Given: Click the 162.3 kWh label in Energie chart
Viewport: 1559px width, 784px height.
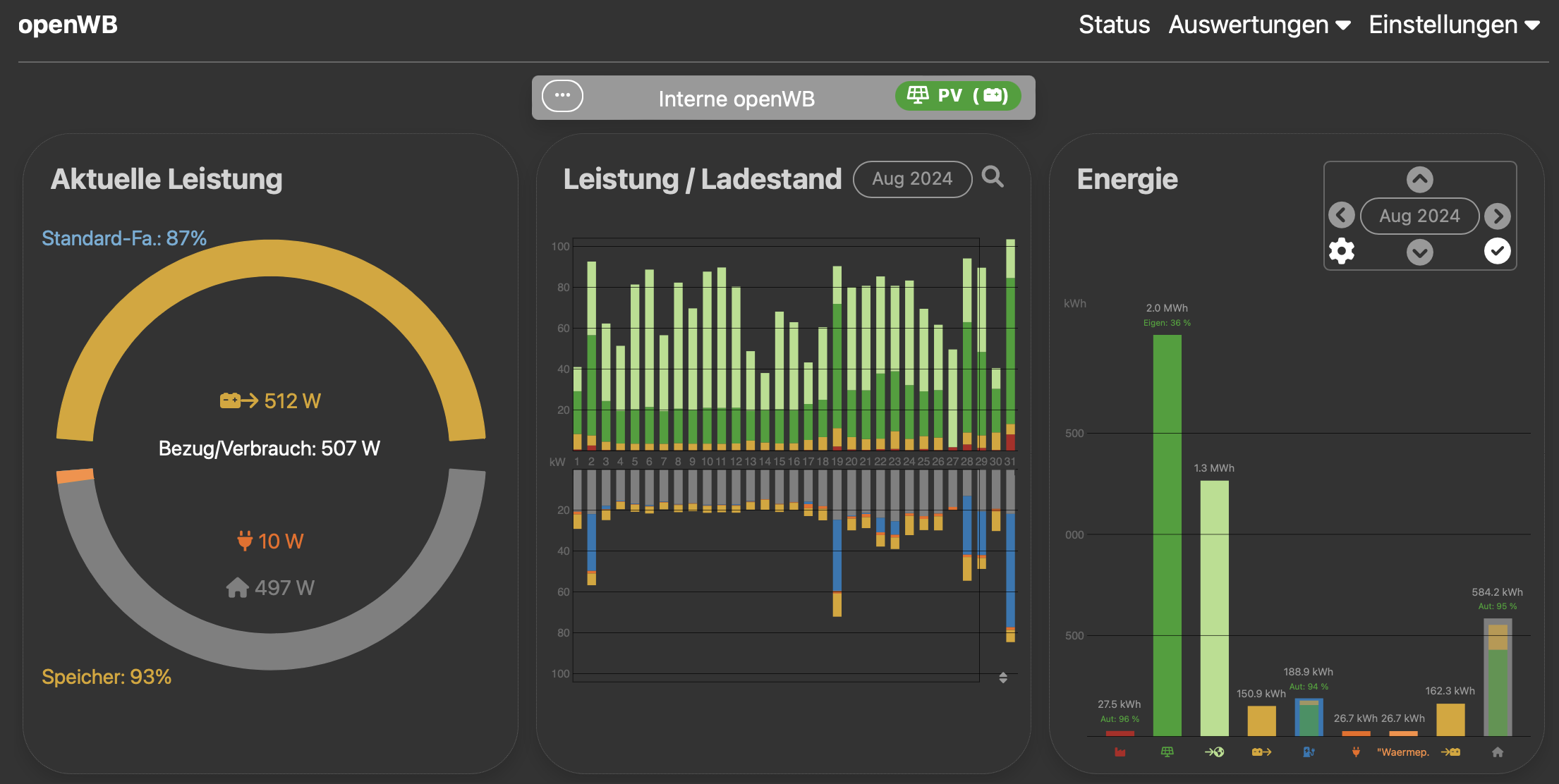Looking at the screenshot, I should (x=1450, y=691).
